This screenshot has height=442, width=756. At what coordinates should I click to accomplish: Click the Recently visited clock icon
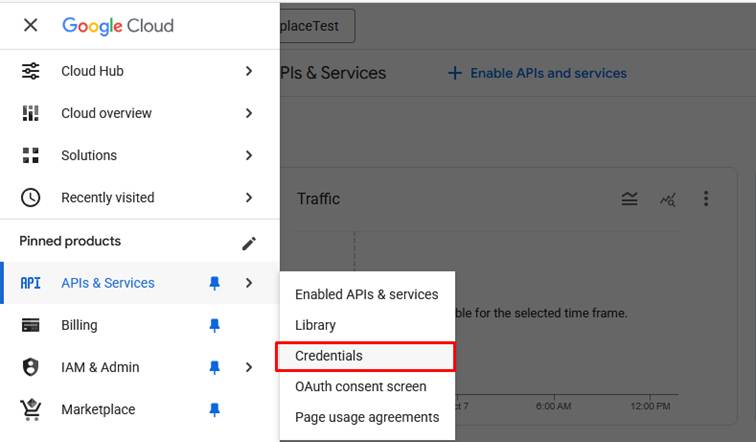click(x=31, y=197)
